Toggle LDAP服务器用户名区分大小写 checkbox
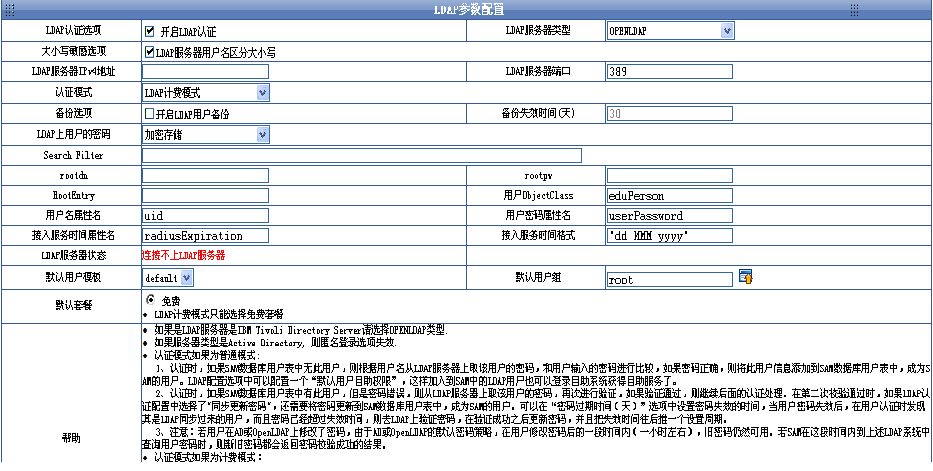The image size is (933, 471). [150, 51]
